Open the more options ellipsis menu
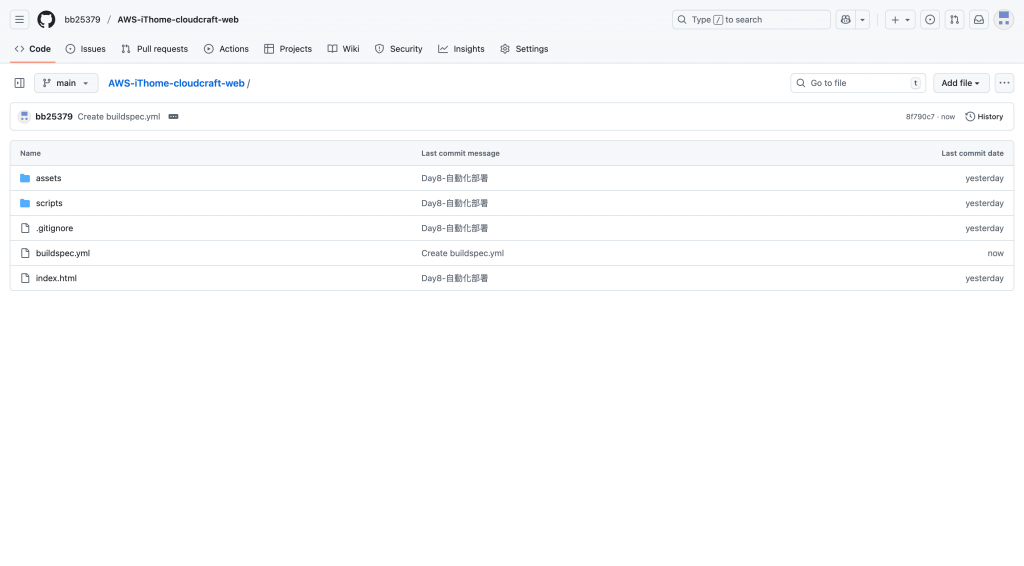This screenshot has width=1024, height=566. pyautogui.click(x=1004, y=83)
